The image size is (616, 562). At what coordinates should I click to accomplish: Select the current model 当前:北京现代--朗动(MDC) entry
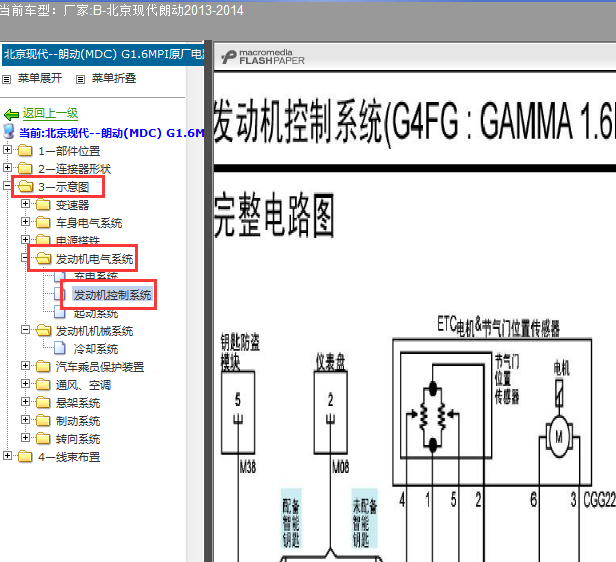[112, 133]
